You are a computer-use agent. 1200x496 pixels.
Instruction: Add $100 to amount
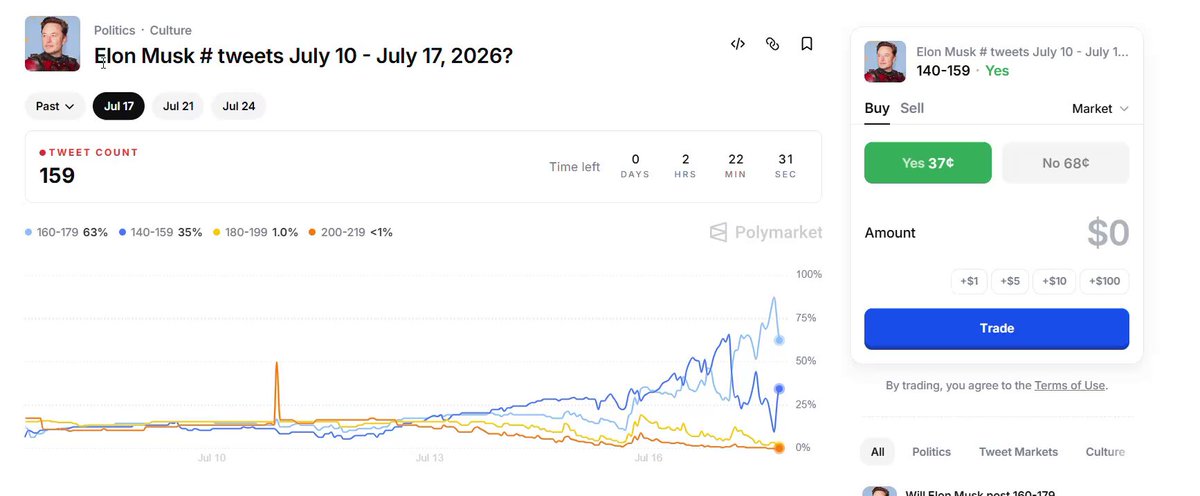point(1105,282)
